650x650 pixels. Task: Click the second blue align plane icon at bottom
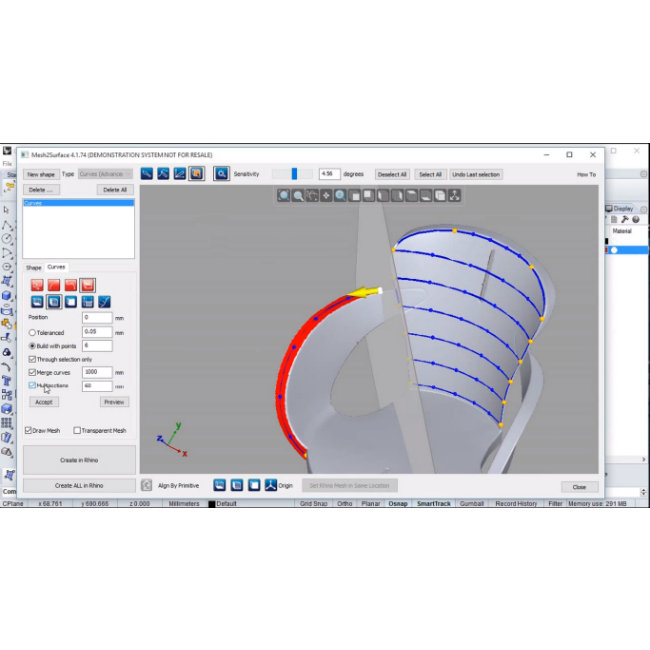237,485
